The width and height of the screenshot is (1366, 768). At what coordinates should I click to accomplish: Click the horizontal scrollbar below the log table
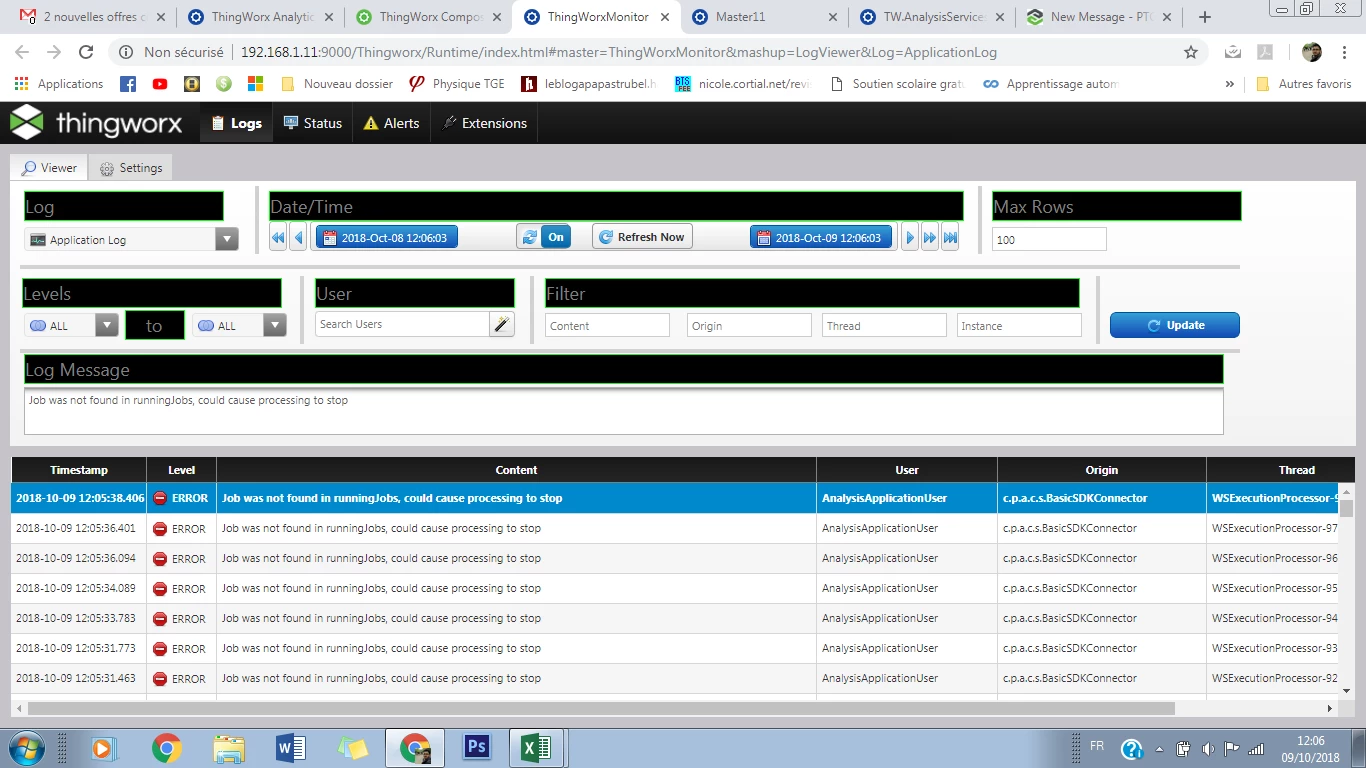[x=601, y=708]
